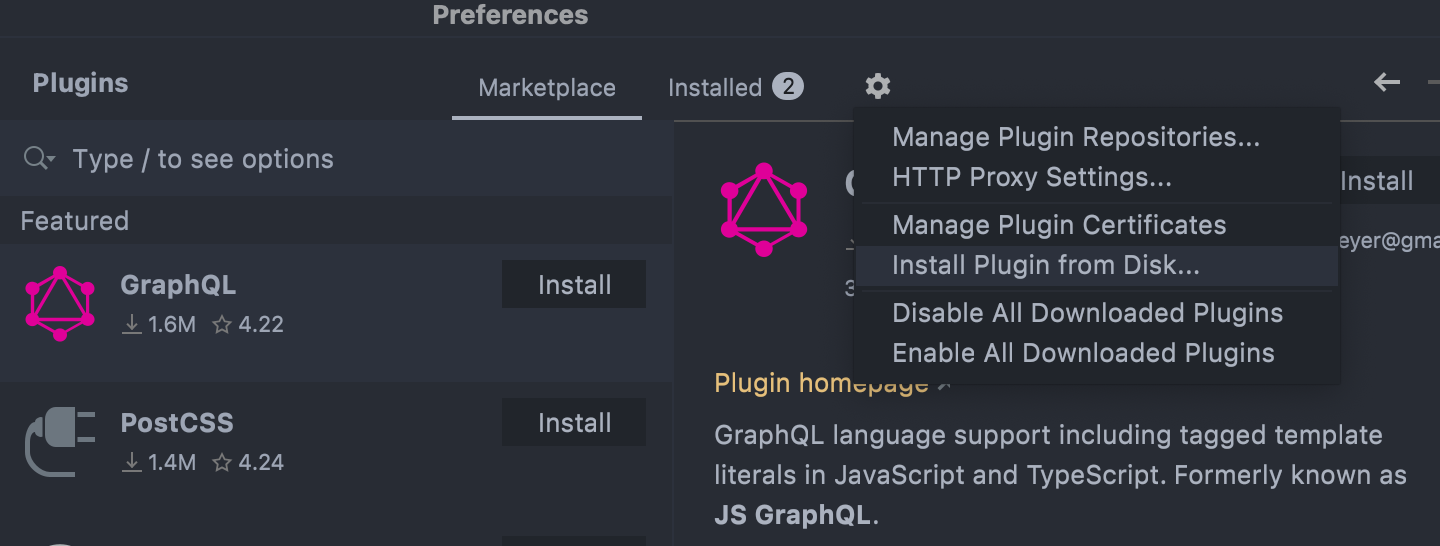Click the large GraphQL logo in details
Image resolution: width=1440 pixels, height=546 pixels.
[x=764, y=210]
